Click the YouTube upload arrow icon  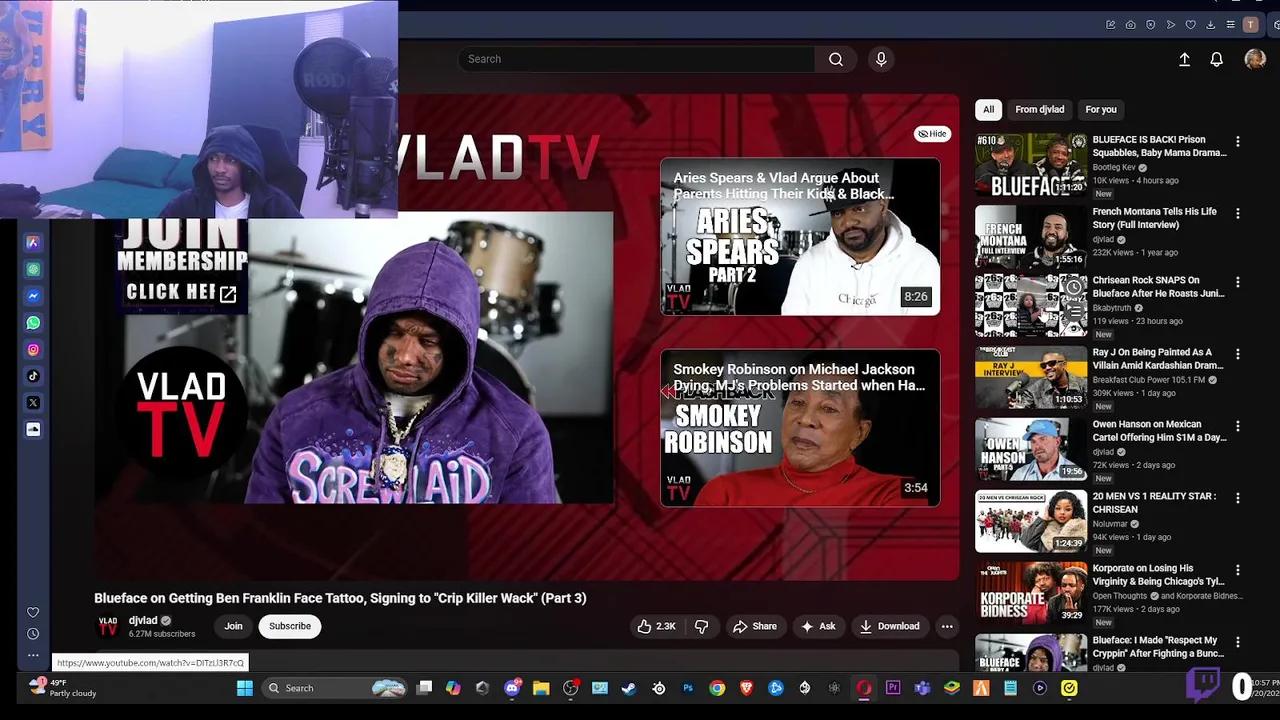point(1184,60)
